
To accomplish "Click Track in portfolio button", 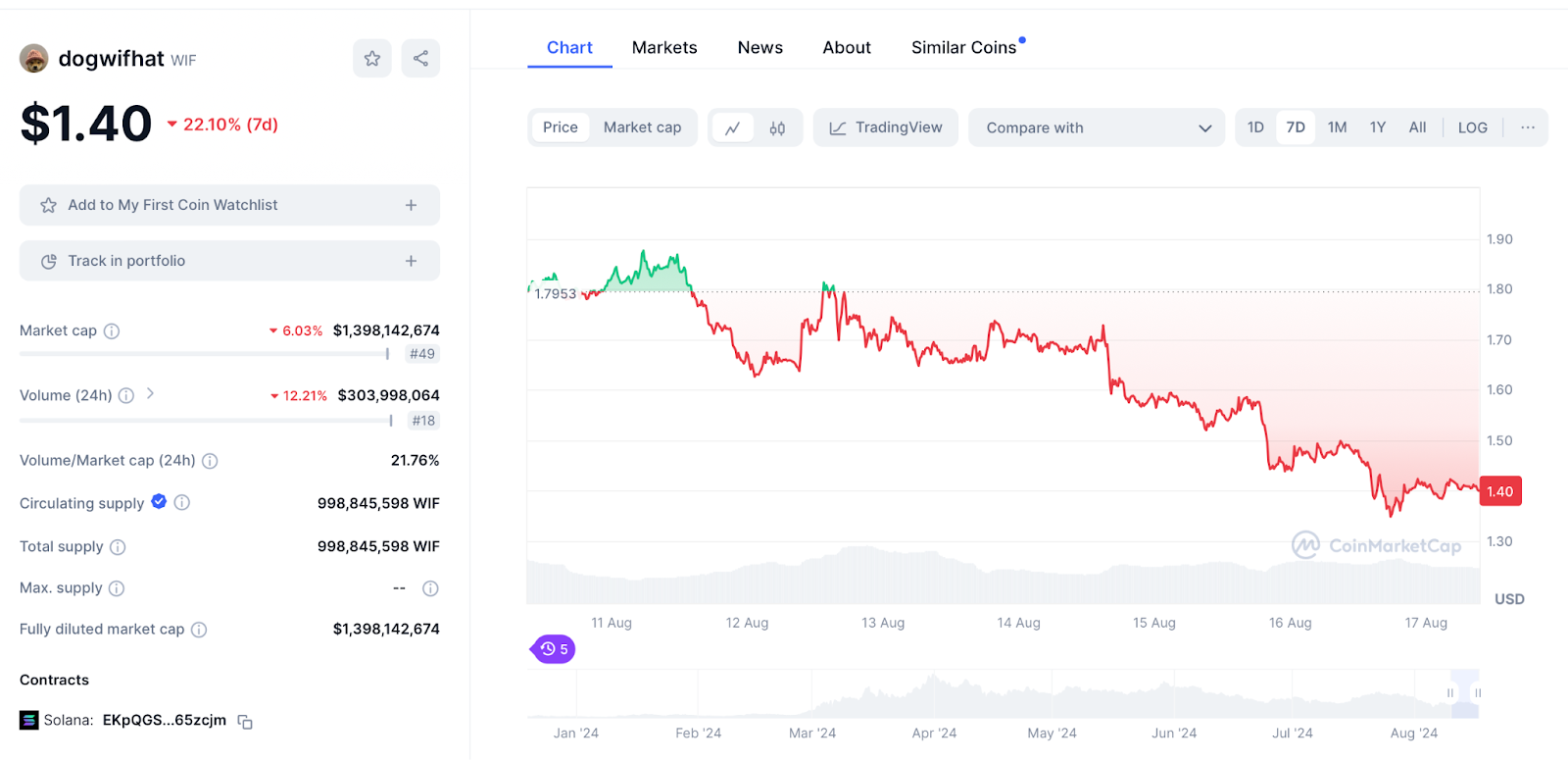I will click(x=229, y=261).
